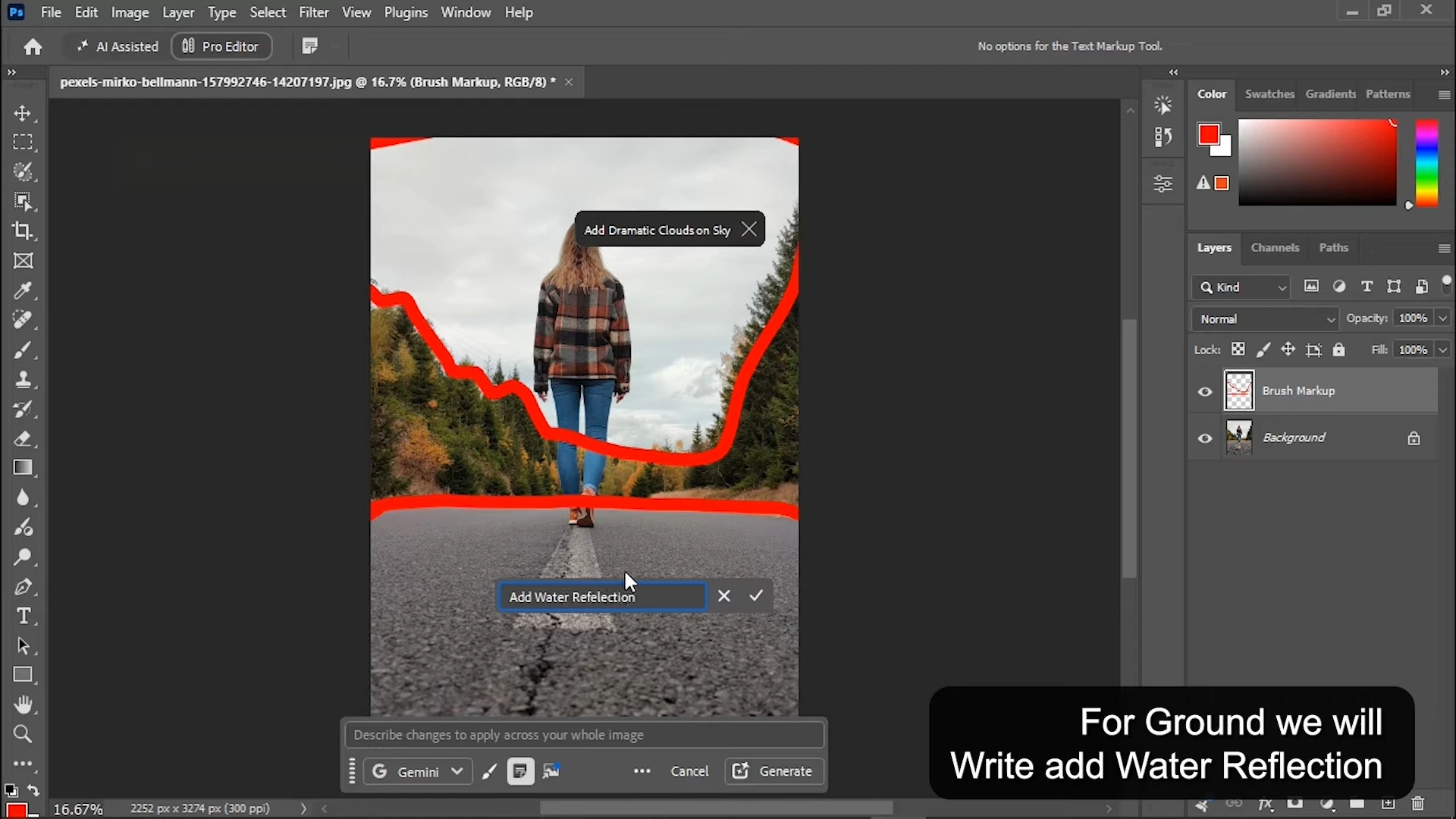Open the Plugins menu
Screen dimensions: 1456x819
pos(406,12)
